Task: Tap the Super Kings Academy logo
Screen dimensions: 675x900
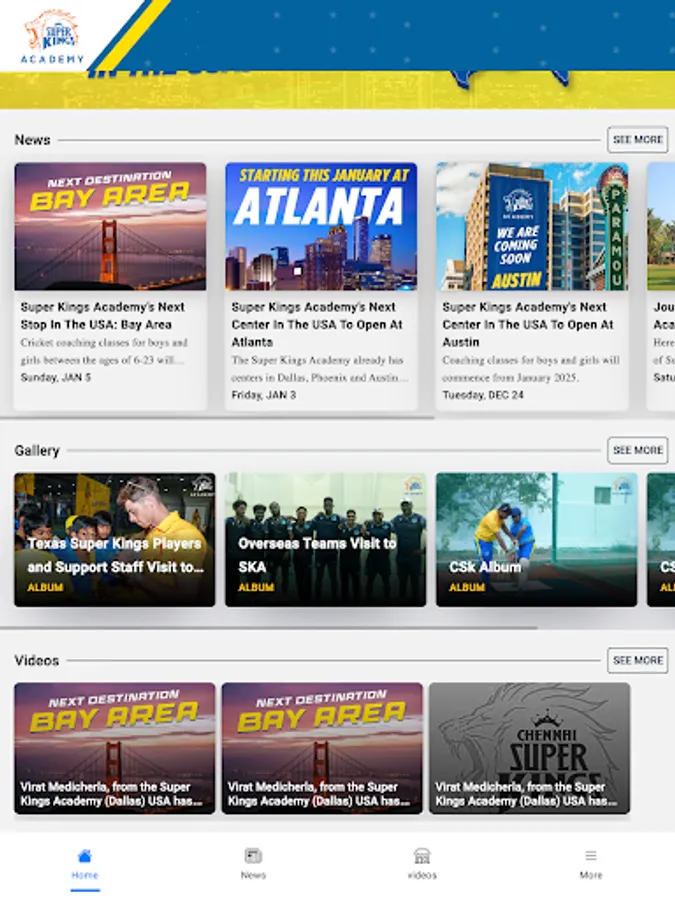Action: point(53,36)
